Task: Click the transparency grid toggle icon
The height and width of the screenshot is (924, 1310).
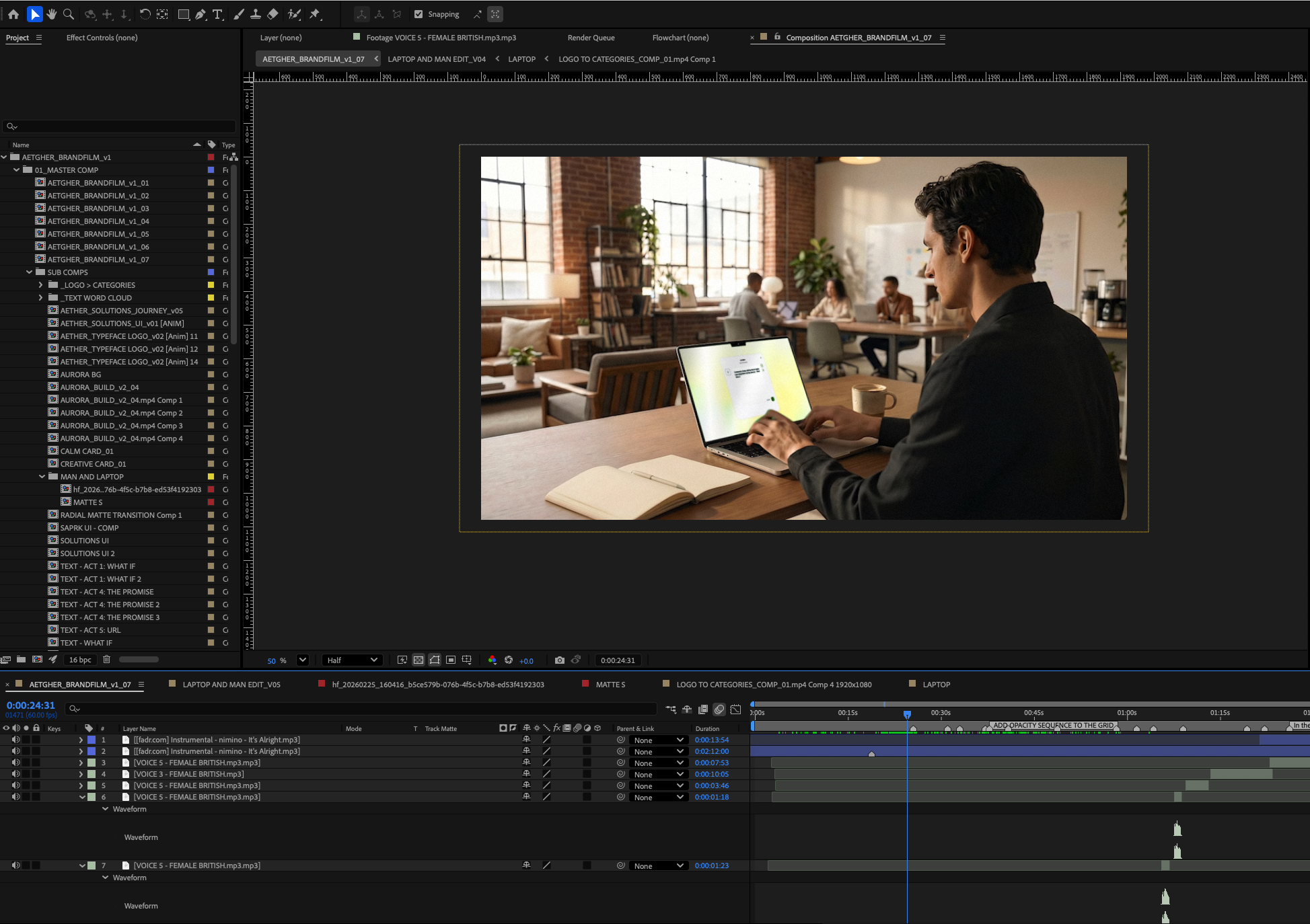Action: 419,660
